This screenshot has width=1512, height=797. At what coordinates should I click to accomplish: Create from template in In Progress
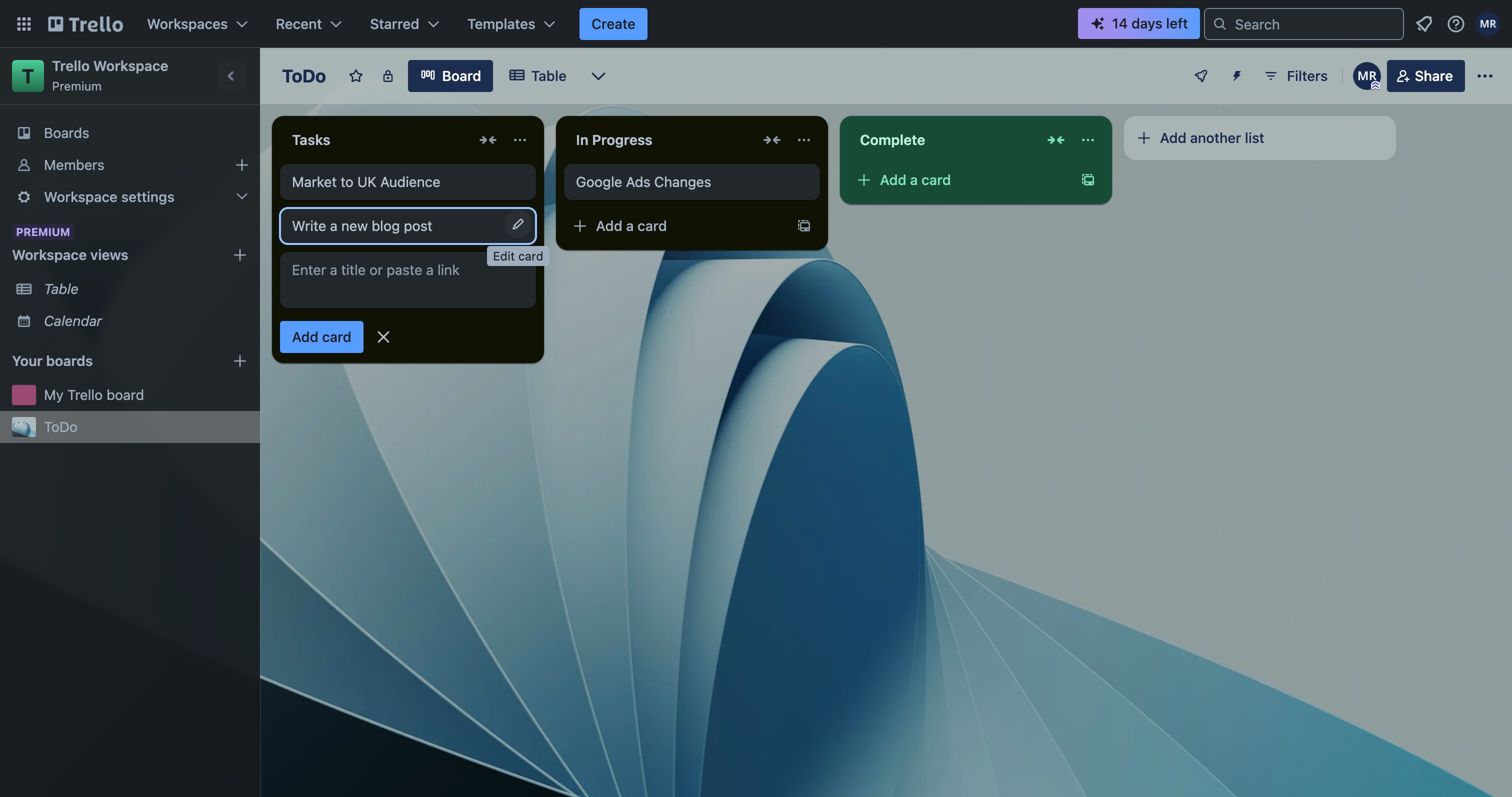pos(803,226)
